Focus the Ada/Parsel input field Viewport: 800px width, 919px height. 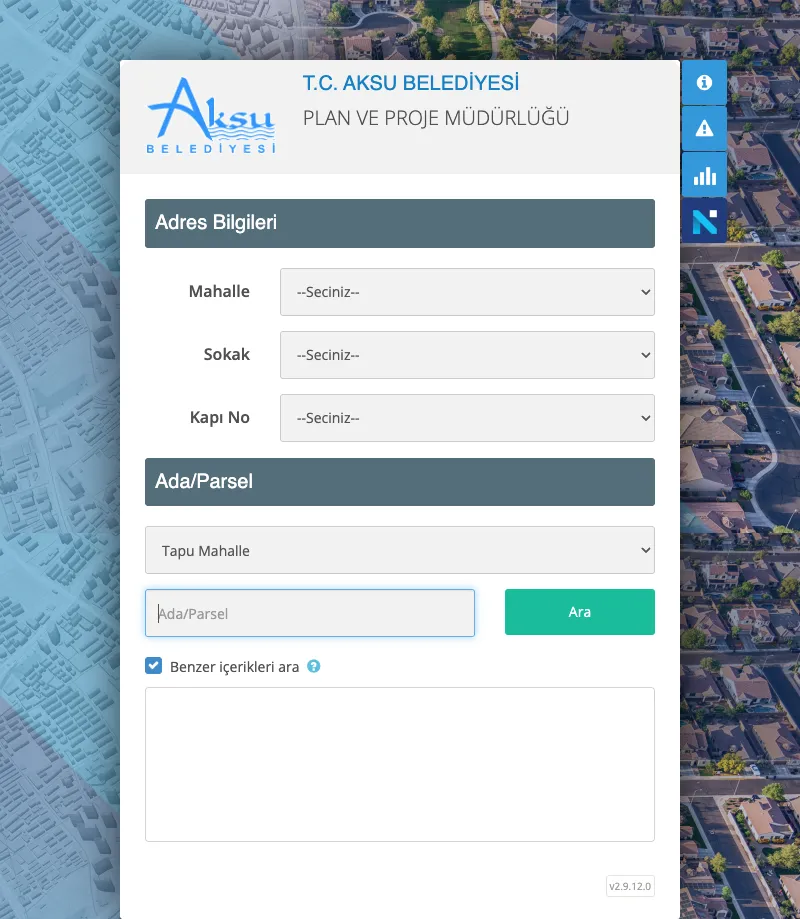coord(310,613)
